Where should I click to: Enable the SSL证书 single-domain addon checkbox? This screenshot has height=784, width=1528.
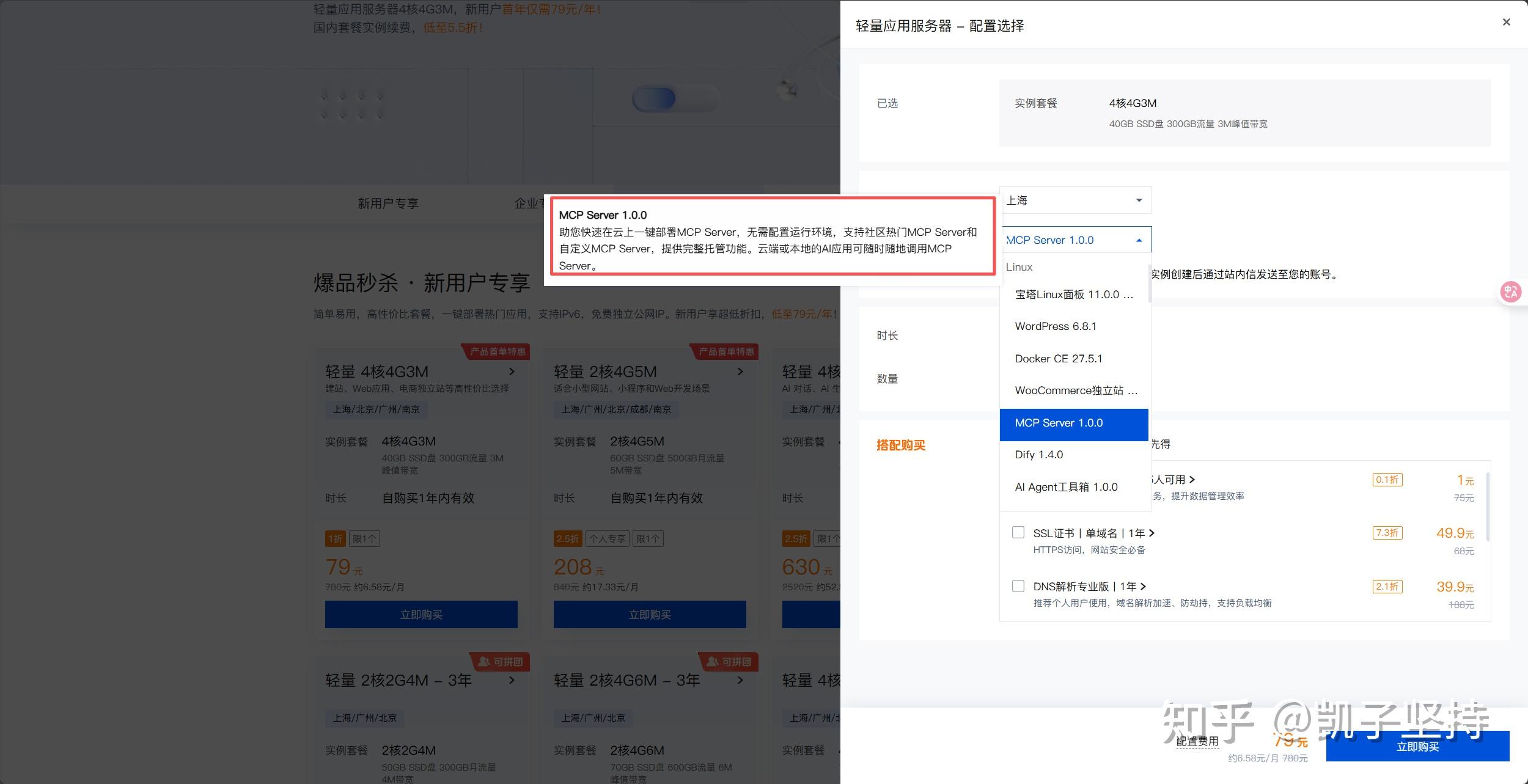click(x=1018, y=532)
